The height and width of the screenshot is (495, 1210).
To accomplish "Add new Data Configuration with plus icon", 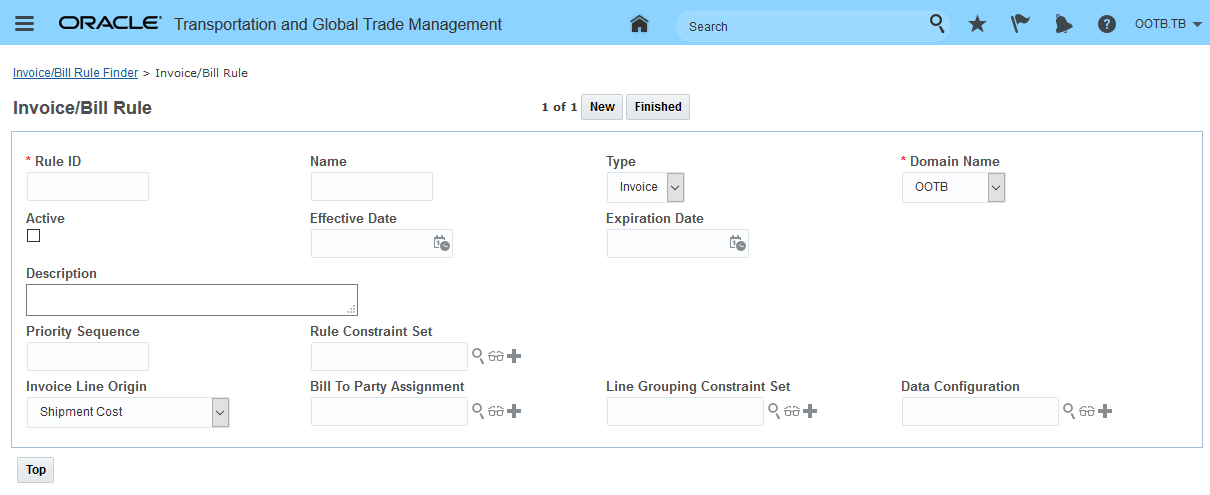I will pyautogui.click(x=1105, y=411).
